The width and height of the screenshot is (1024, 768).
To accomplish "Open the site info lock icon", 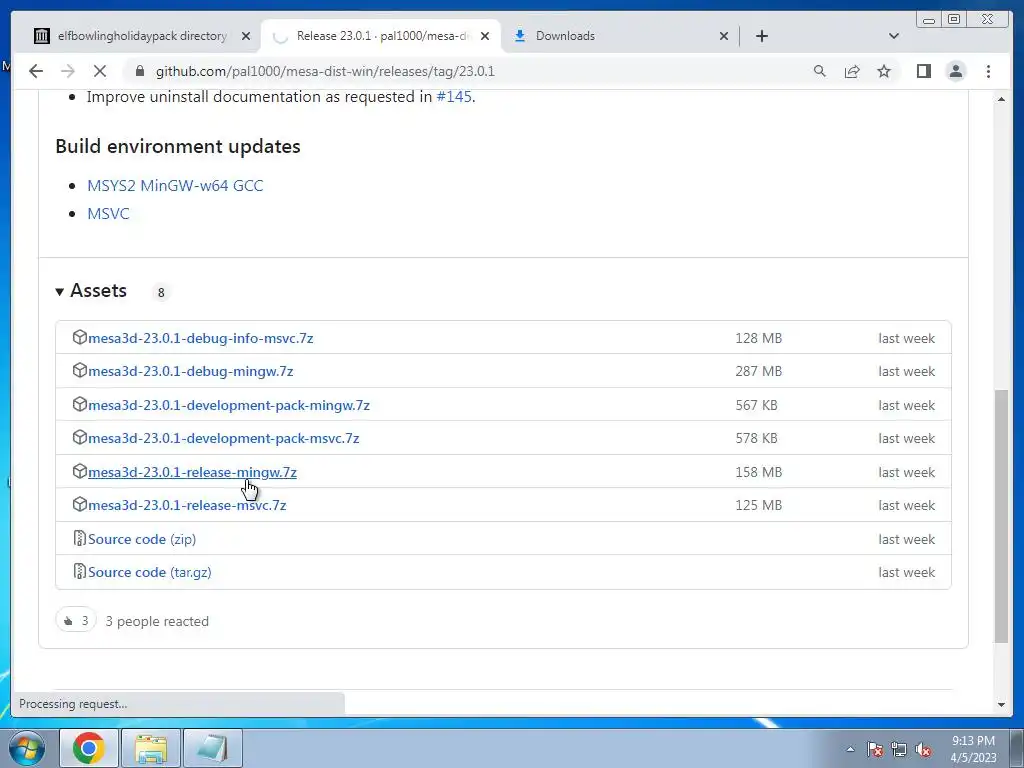I will coord(139,71).
